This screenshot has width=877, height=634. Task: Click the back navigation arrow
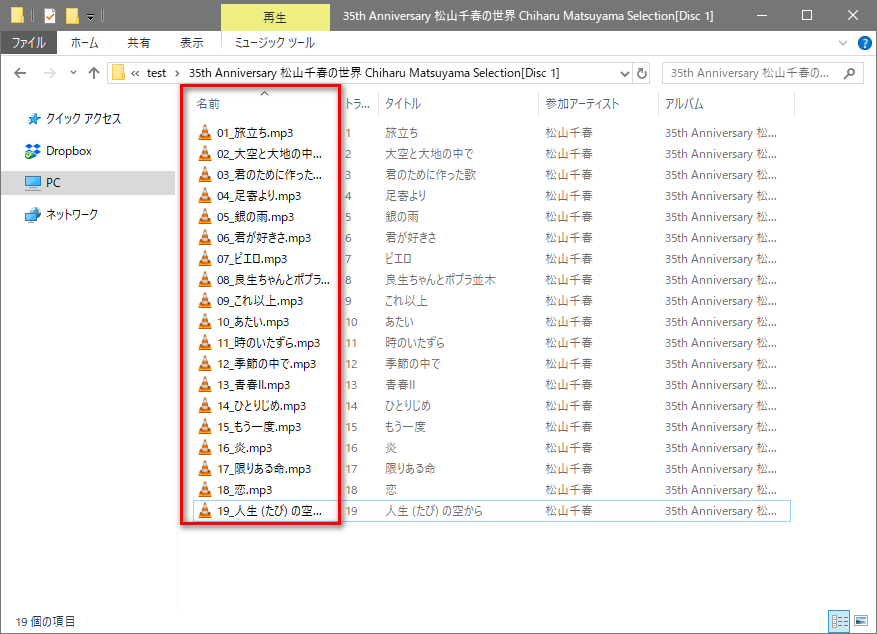21,73
